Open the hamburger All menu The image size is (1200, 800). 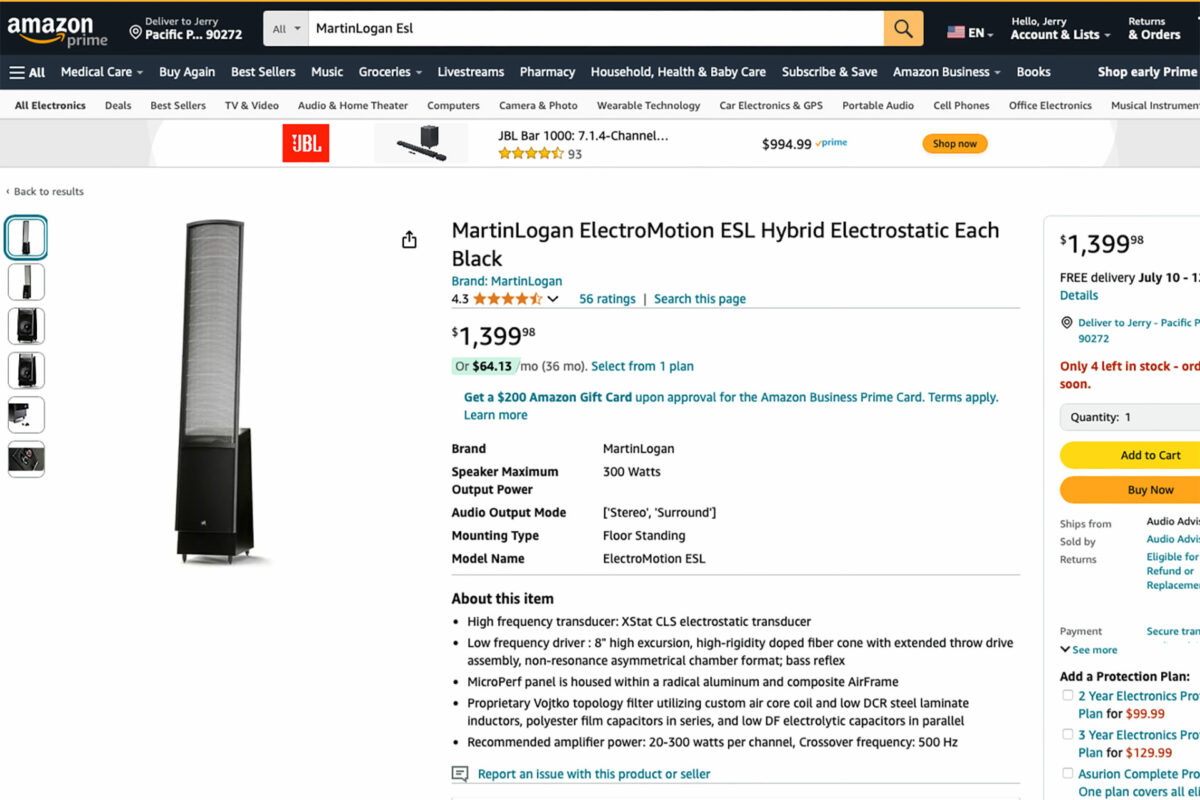[28, 72]
